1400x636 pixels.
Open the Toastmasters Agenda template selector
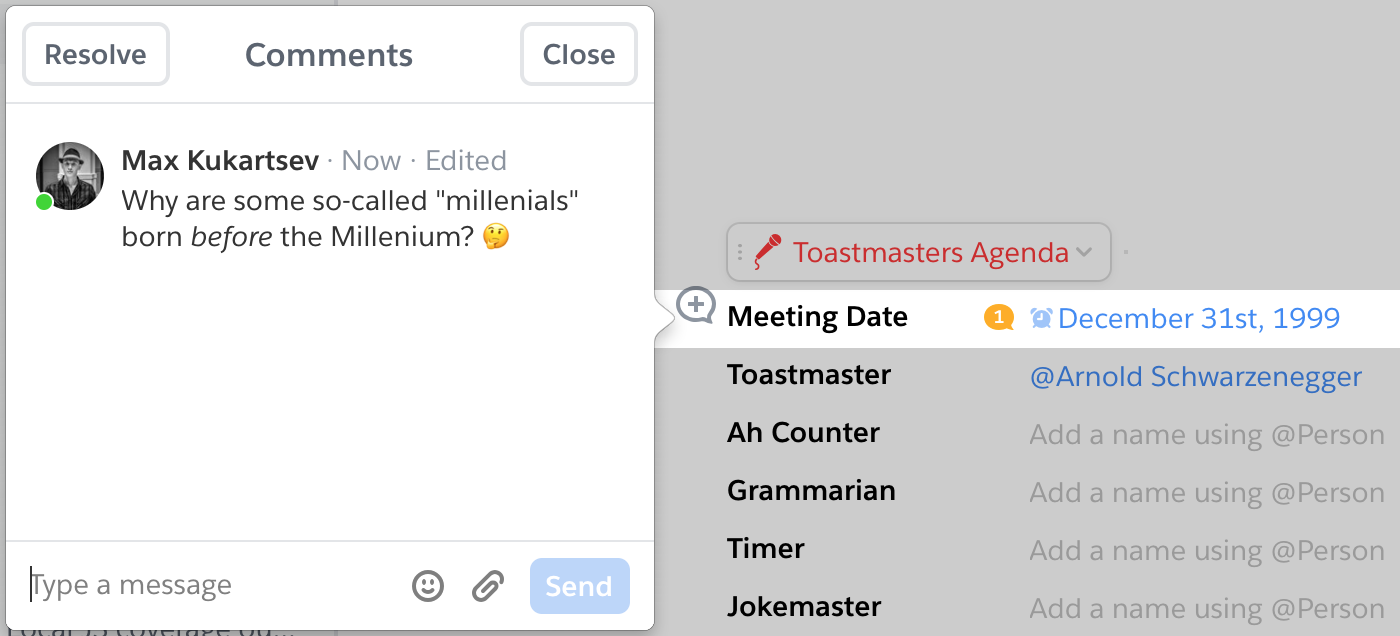919,252
